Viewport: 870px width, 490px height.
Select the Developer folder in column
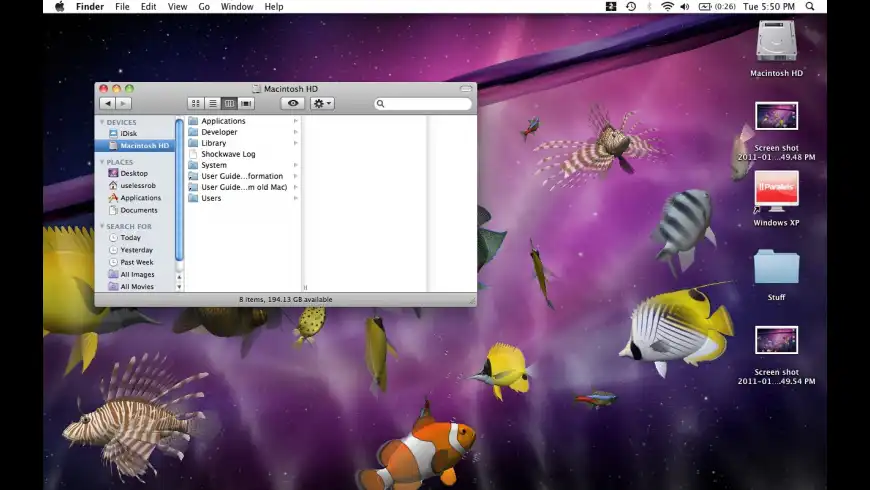click(x=219, y=132)
